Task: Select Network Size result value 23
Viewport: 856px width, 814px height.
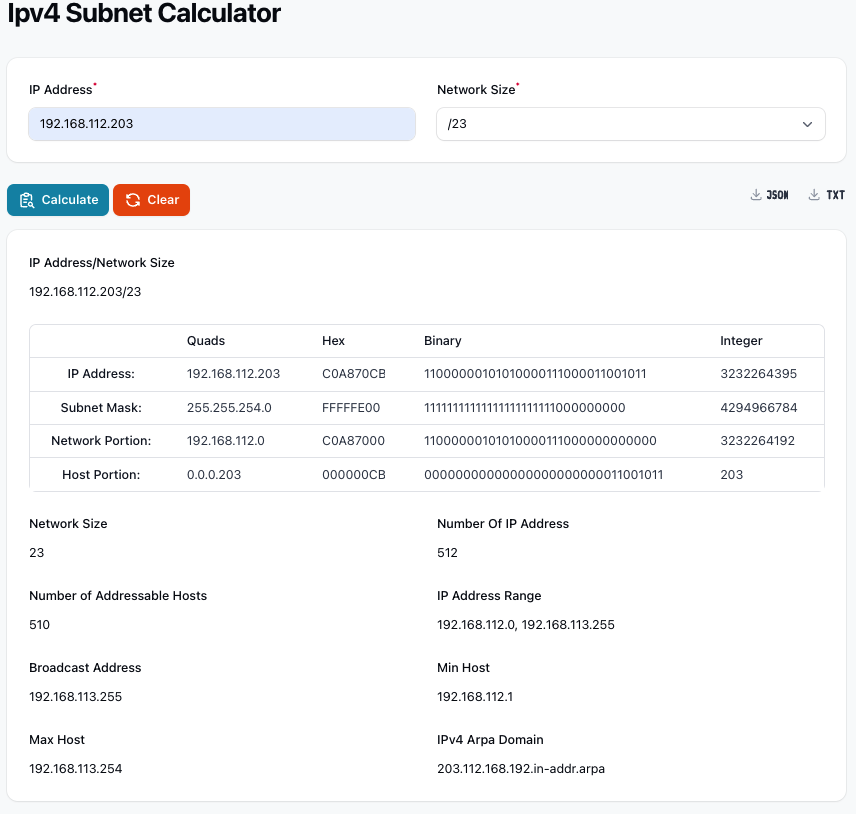Action: tap(37, 553)
